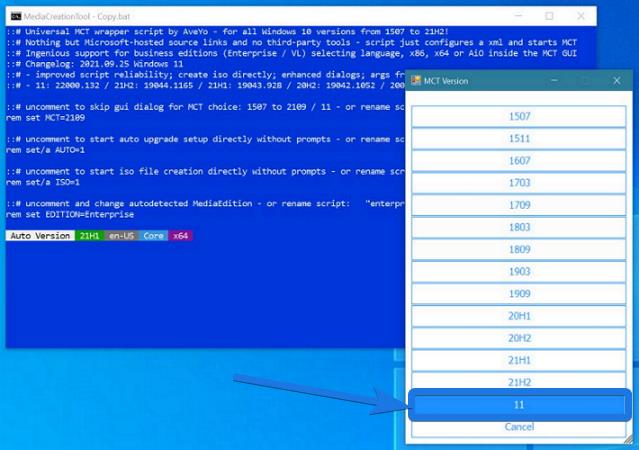Screen dimensions: 639x450
Task: Click the gray 'en-US' tag in console
Action: tap(121, 236)
